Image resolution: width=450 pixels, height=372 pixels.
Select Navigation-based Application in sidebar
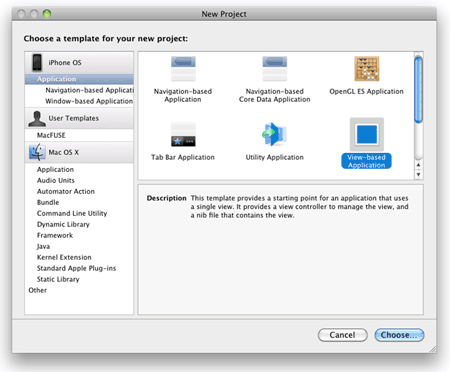(x=79, y=90)
